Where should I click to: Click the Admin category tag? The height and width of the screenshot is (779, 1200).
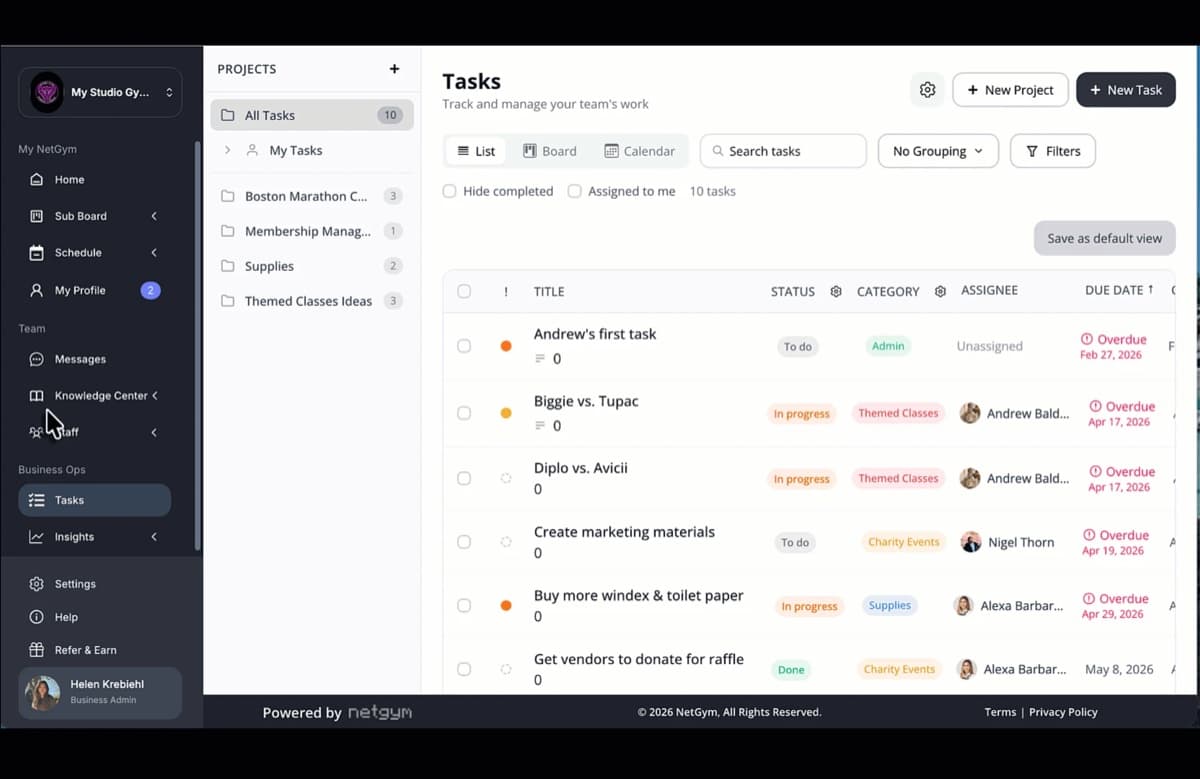click(x=888, y=346)
